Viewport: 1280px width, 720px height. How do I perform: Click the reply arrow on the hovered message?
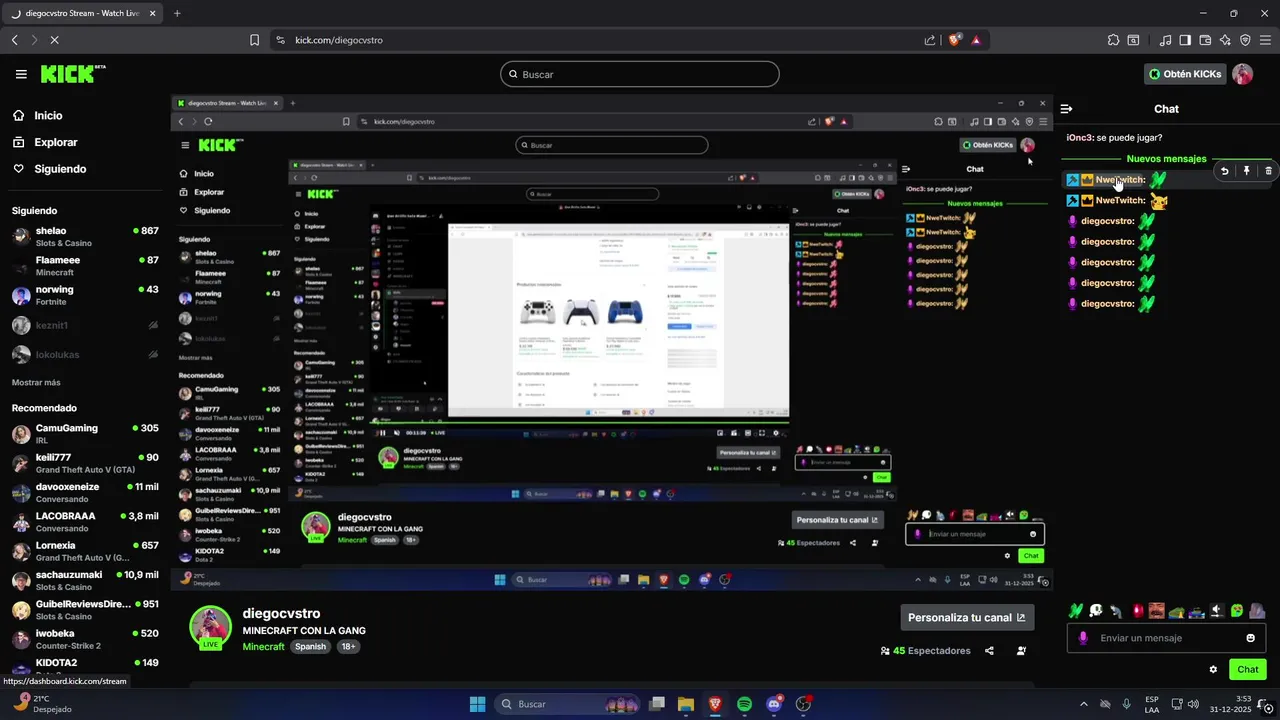[1224, 171]
